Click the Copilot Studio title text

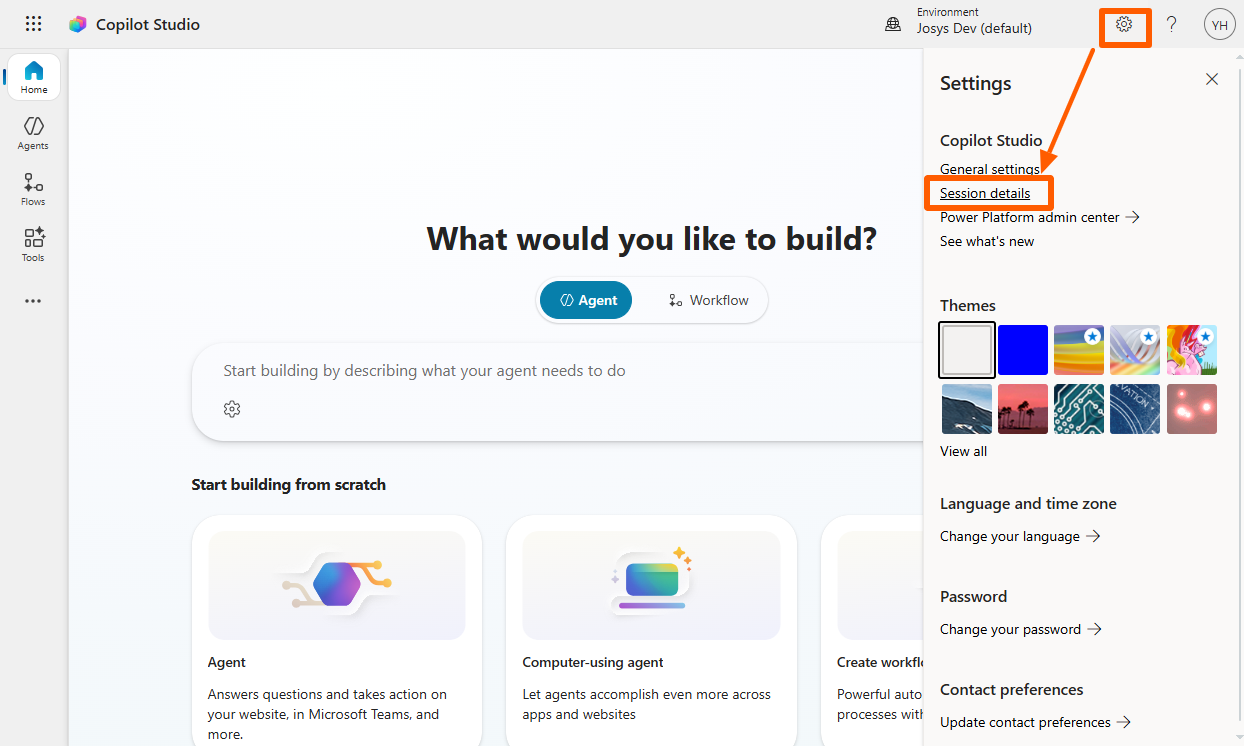148,24
